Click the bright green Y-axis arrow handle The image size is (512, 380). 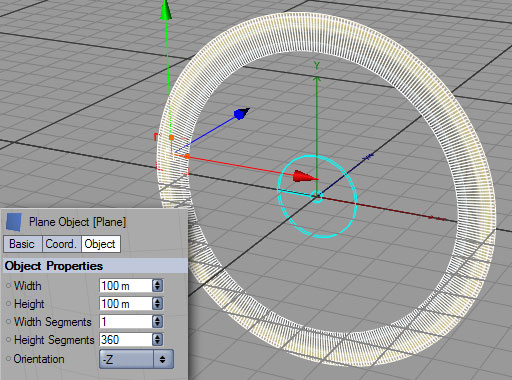pos(166,10)
